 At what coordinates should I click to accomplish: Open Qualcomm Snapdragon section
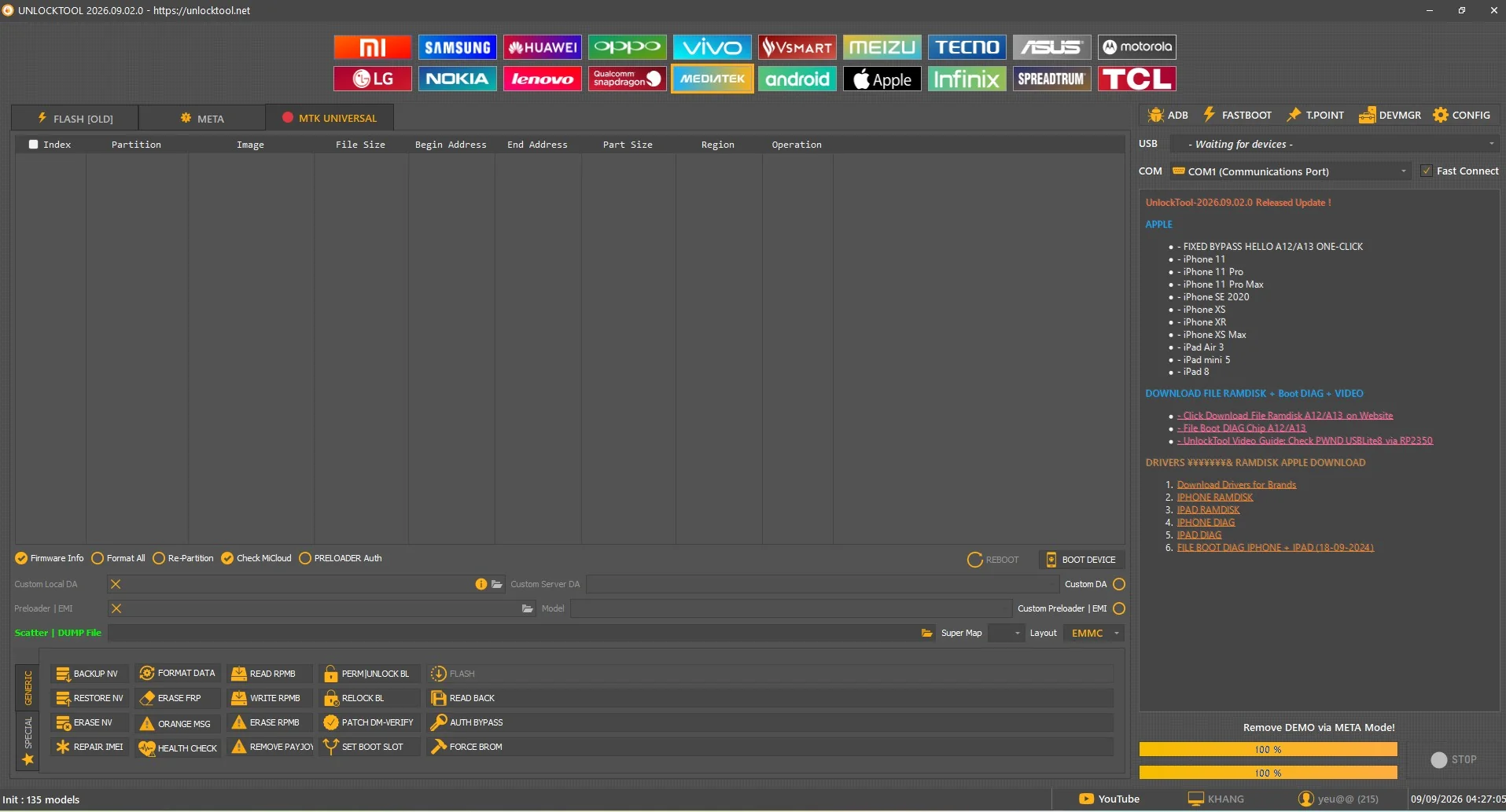(627, 79)
